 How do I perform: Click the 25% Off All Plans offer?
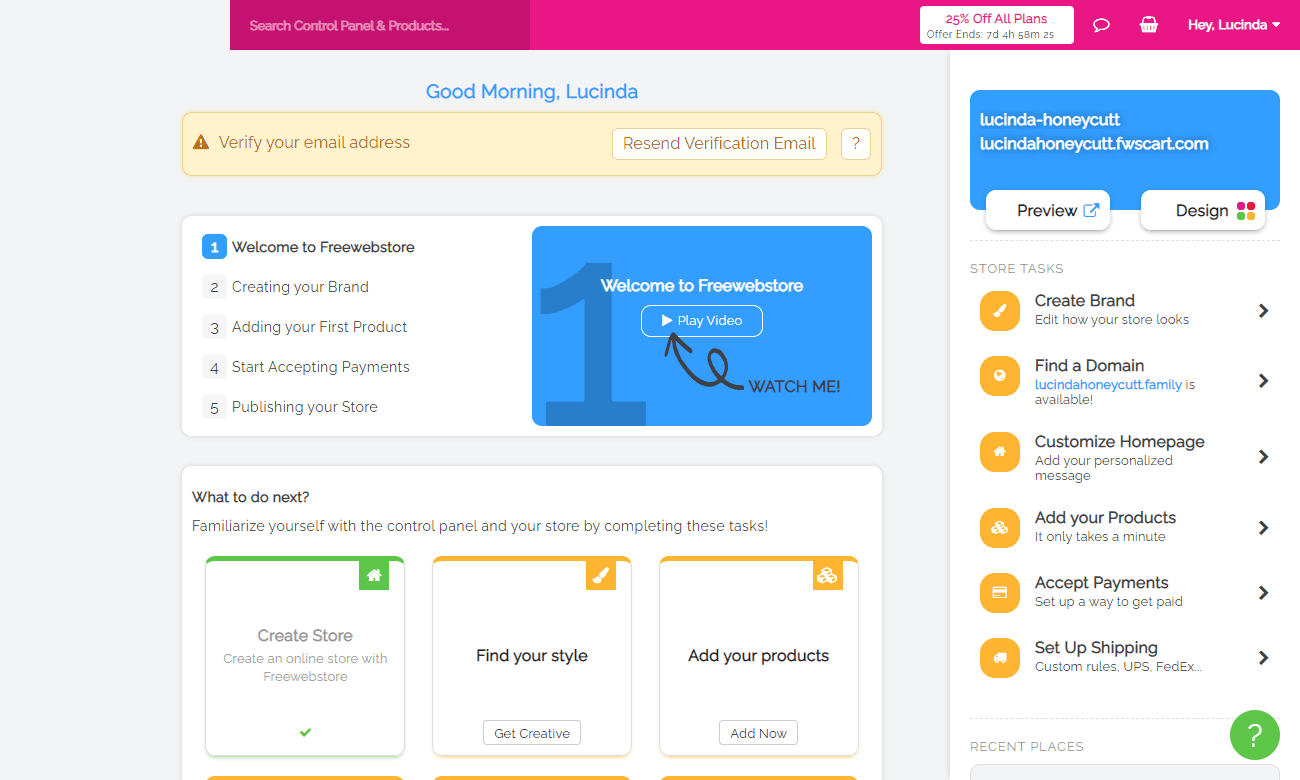[997, 25]
